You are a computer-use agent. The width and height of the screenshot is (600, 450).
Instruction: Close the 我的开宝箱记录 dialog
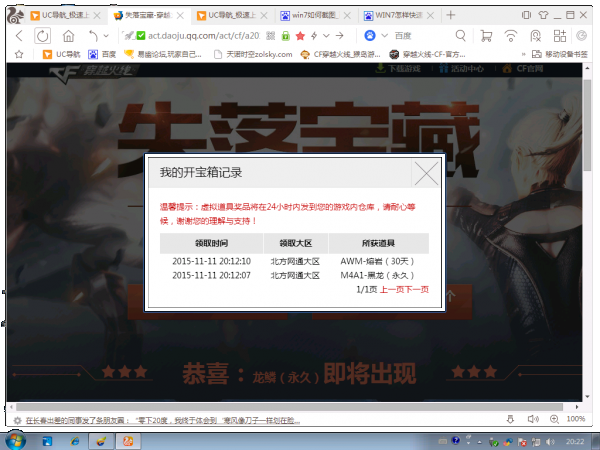pos(426,173)
